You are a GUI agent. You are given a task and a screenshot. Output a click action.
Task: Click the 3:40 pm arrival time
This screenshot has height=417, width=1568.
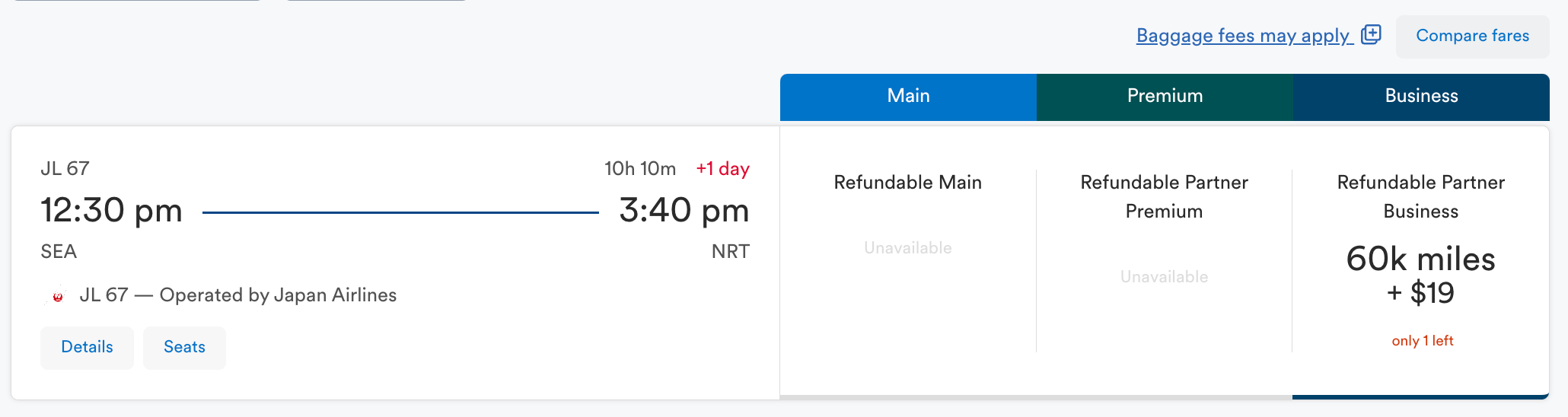click(x=684, y=211)
